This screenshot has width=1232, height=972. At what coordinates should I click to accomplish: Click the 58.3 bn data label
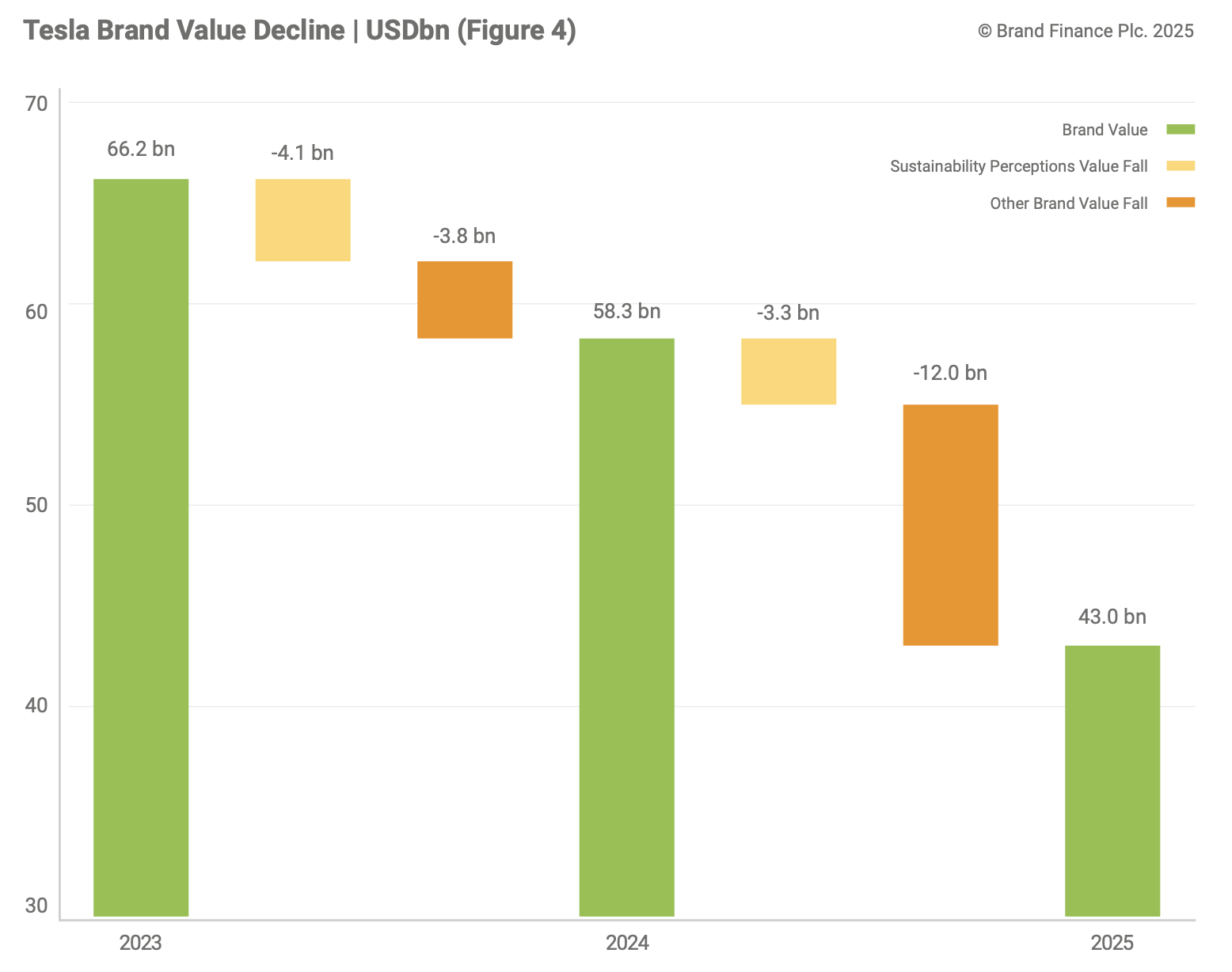tap(626, 312)
